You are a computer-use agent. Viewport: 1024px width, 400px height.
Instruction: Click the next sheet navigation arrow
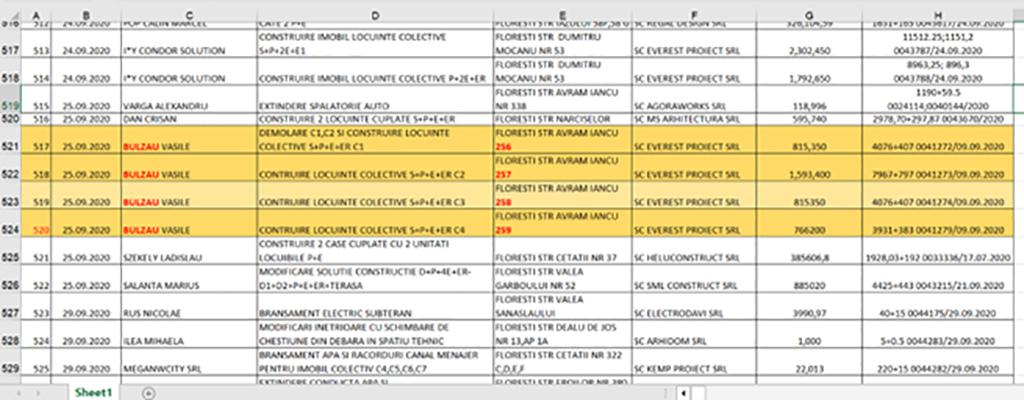click(40, 393)
